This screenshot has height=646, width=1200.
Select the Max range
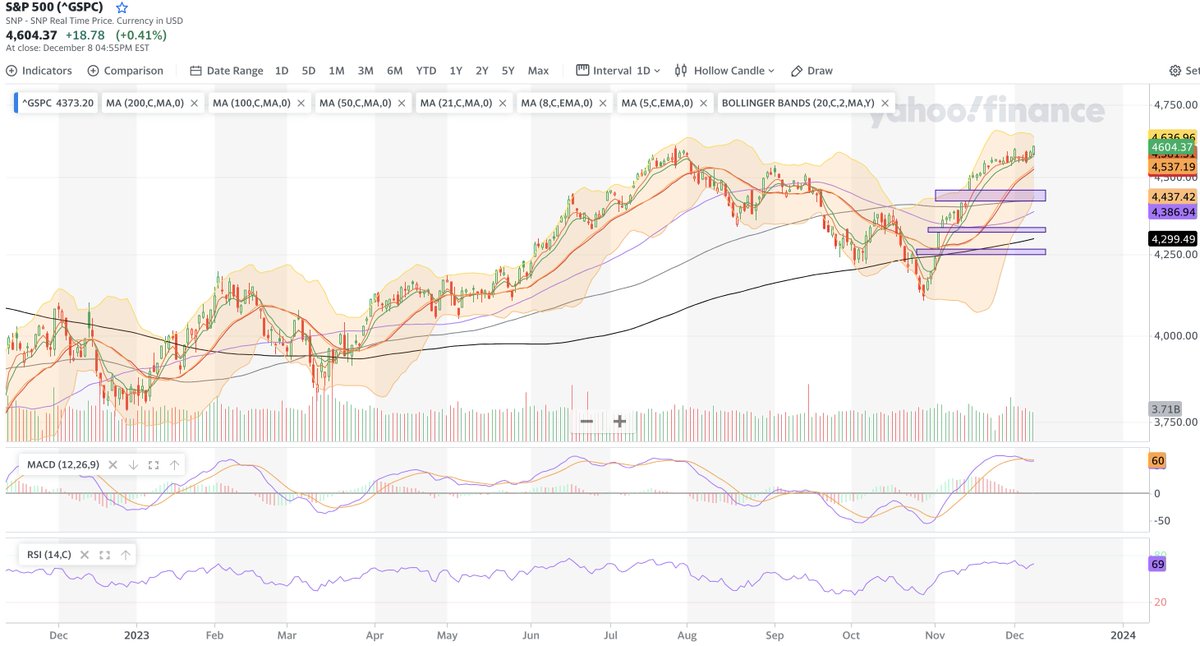click(x=538, y=71)
